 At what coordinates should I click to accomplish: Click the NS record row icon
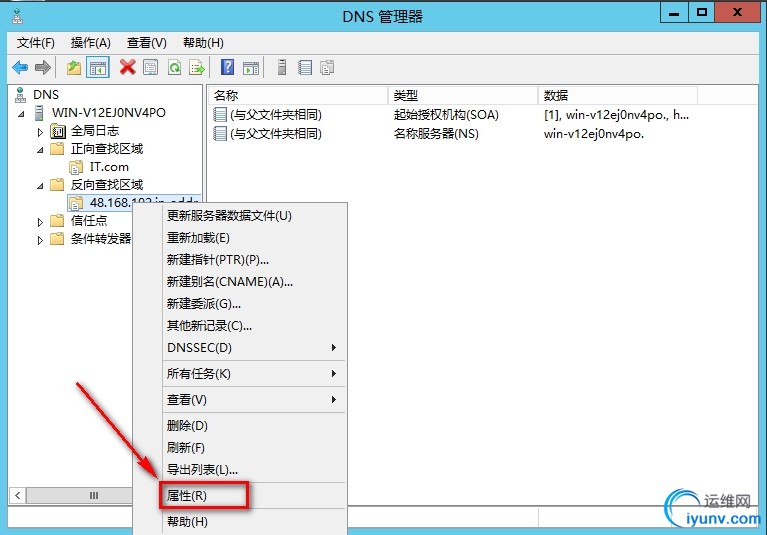[x=220, y=134]
